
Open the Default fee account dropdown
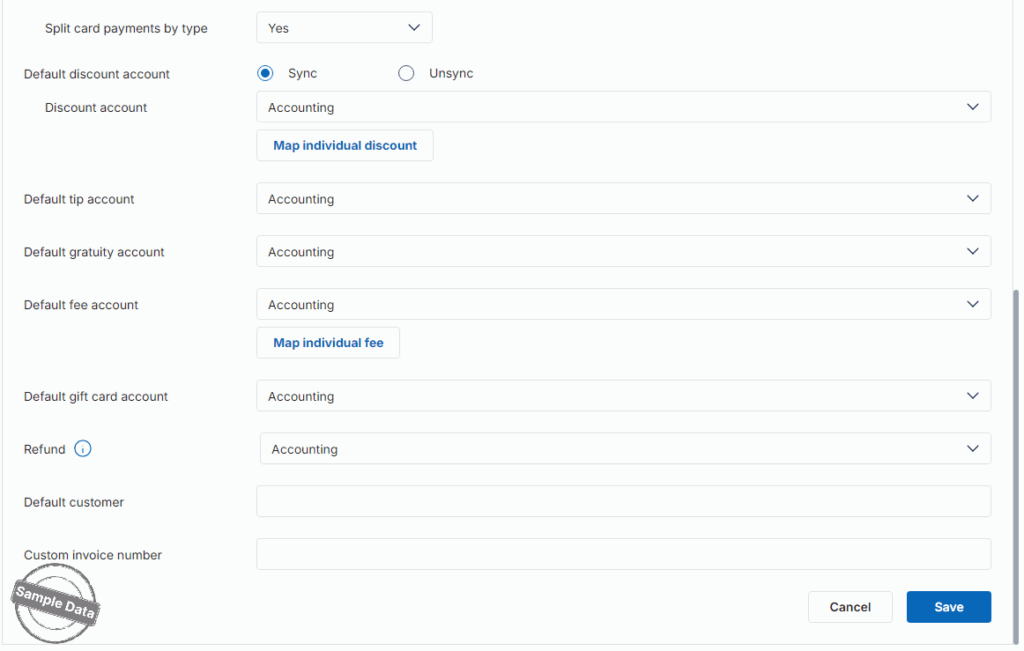623,305
